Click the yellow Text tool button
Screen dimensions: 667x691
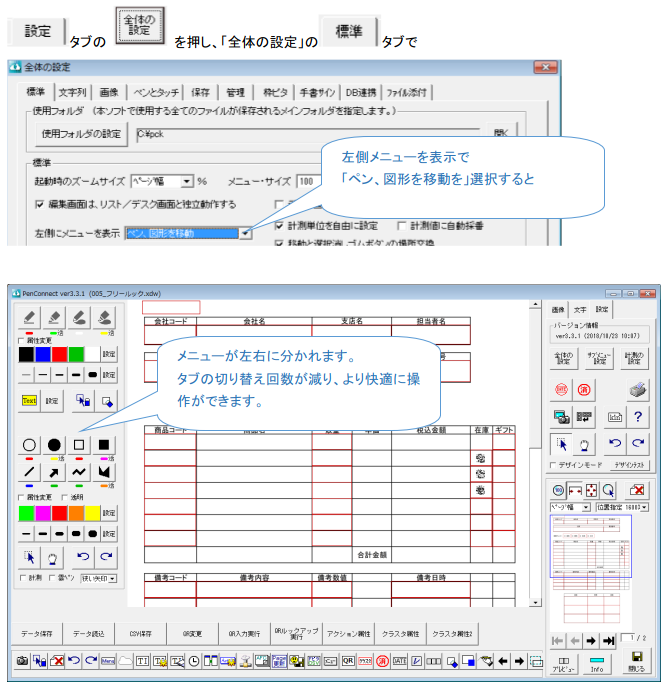point(30,400)
